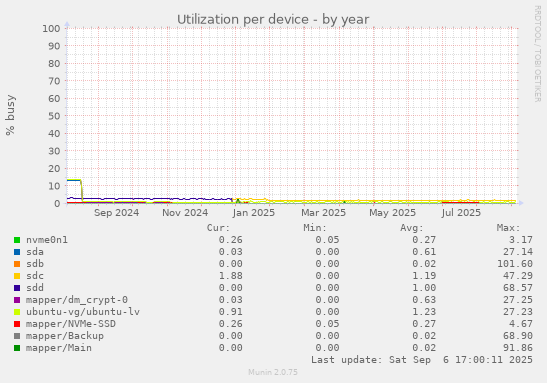Select the mapper/Main label
The width and height of the screenshot is (547, 383).
tap(59, 348)
